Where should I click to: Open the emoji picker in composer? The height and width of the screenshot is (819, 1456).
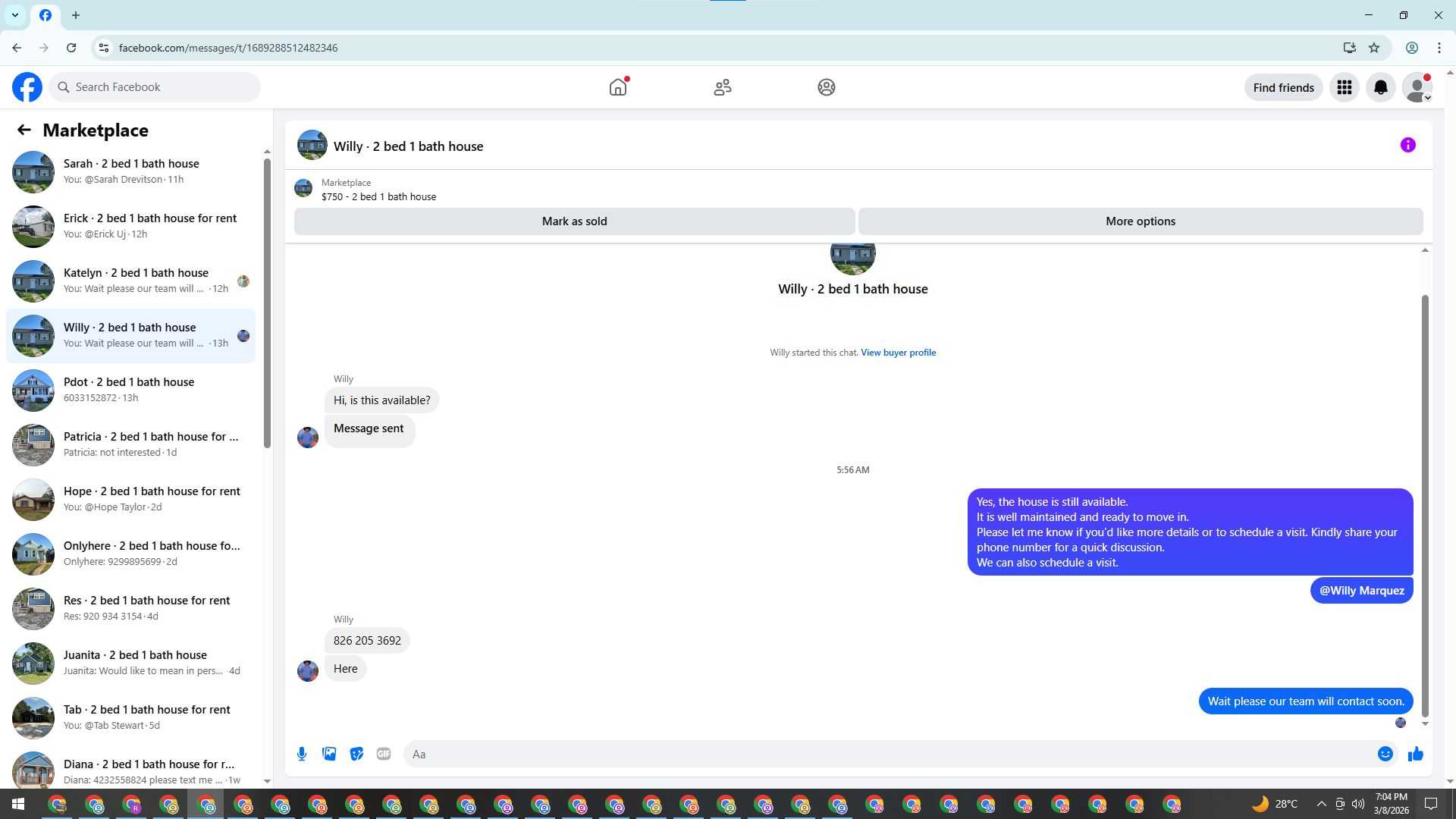pyautogui.click(x=1385, y=754)
